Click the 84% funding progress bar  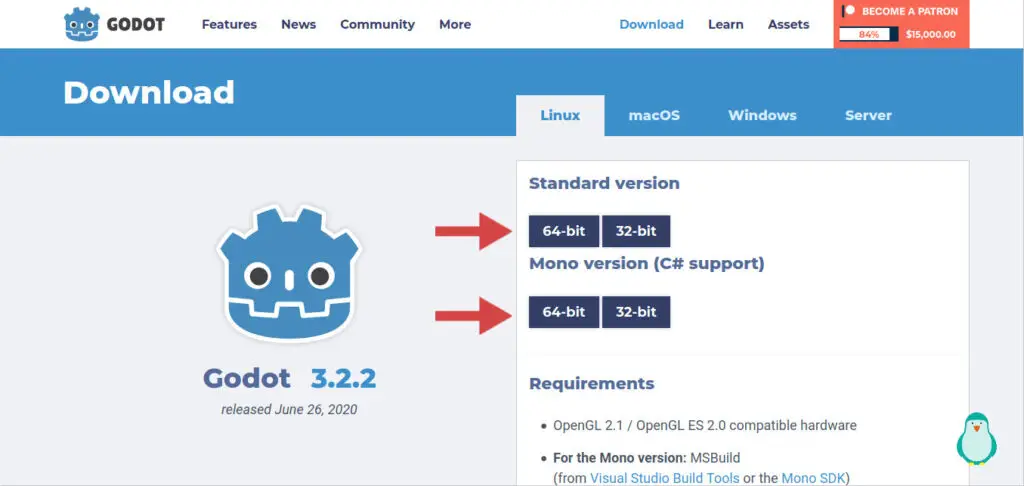(x=869, y=35)
